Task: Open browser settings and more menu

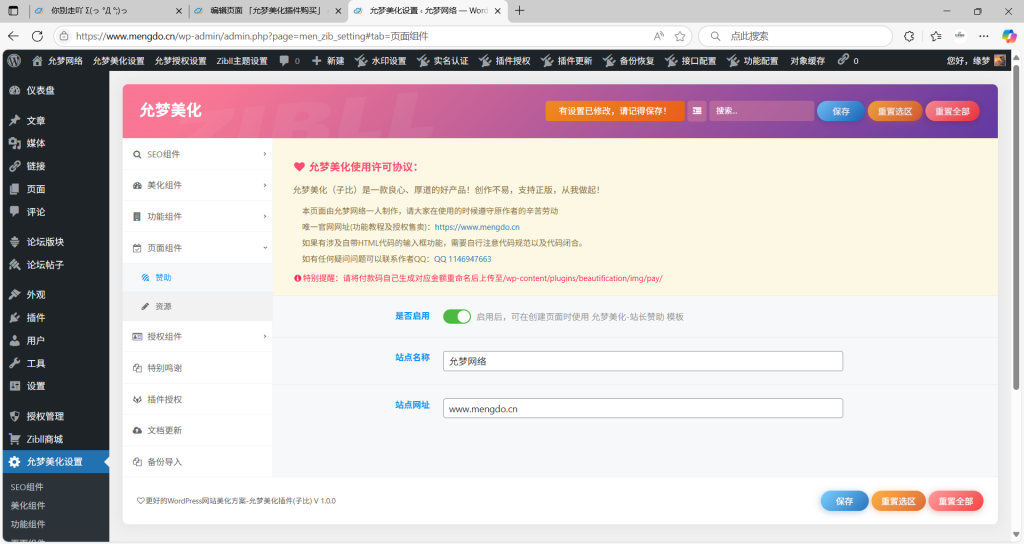Action: (x=984, y=36)
